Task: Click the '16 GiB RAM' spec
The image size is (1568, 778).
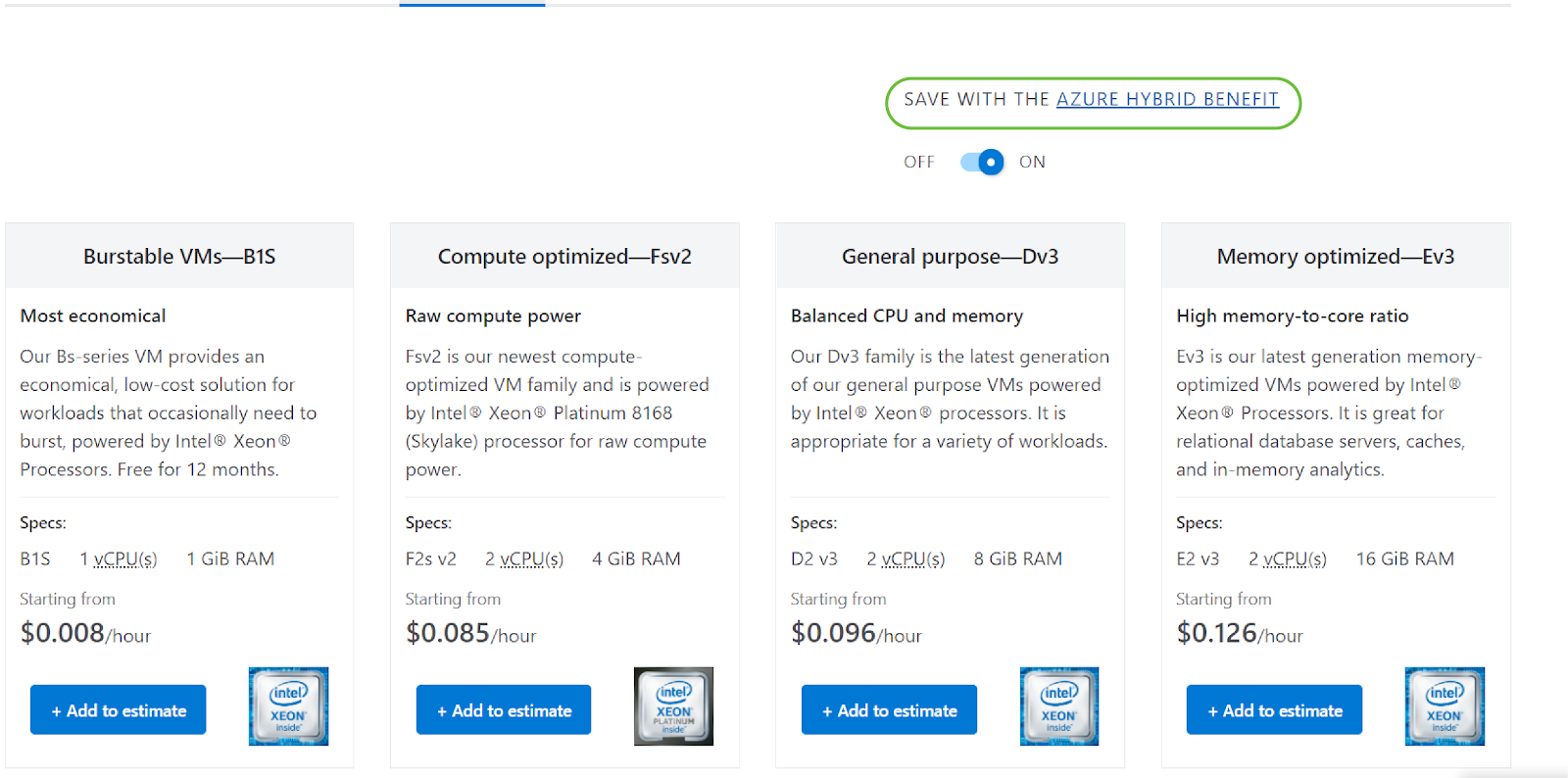Action: (1405, 559)
